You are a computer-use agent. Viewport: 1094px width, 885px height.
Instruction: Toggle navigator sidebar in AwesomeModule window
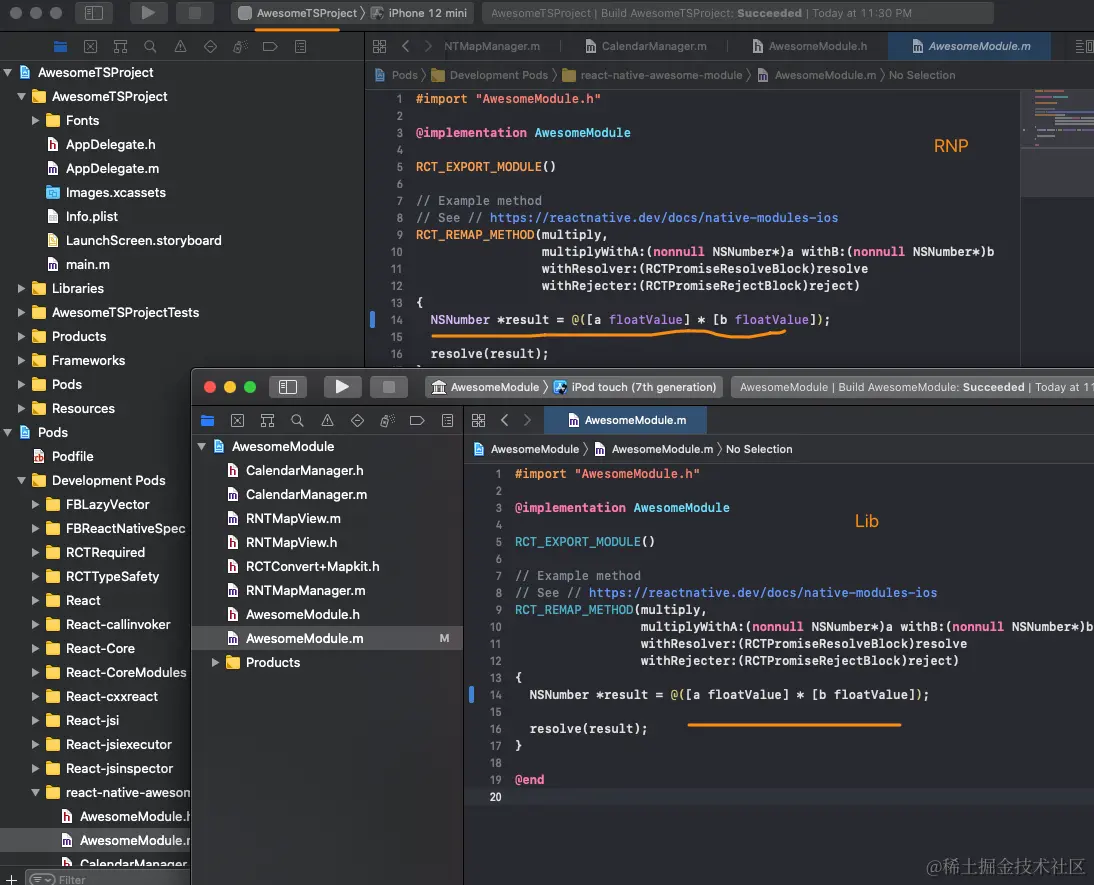pyautogui.click(x=288, y=387)
